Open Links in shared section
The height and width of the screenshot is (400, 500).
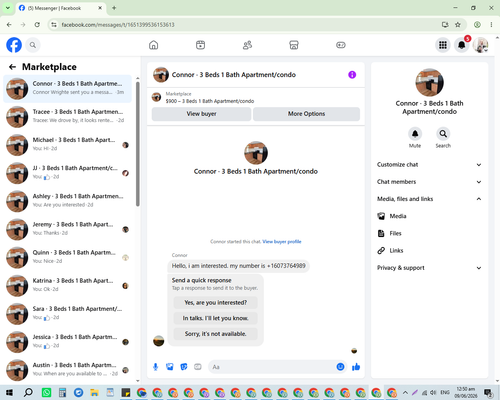click(429, 250)
